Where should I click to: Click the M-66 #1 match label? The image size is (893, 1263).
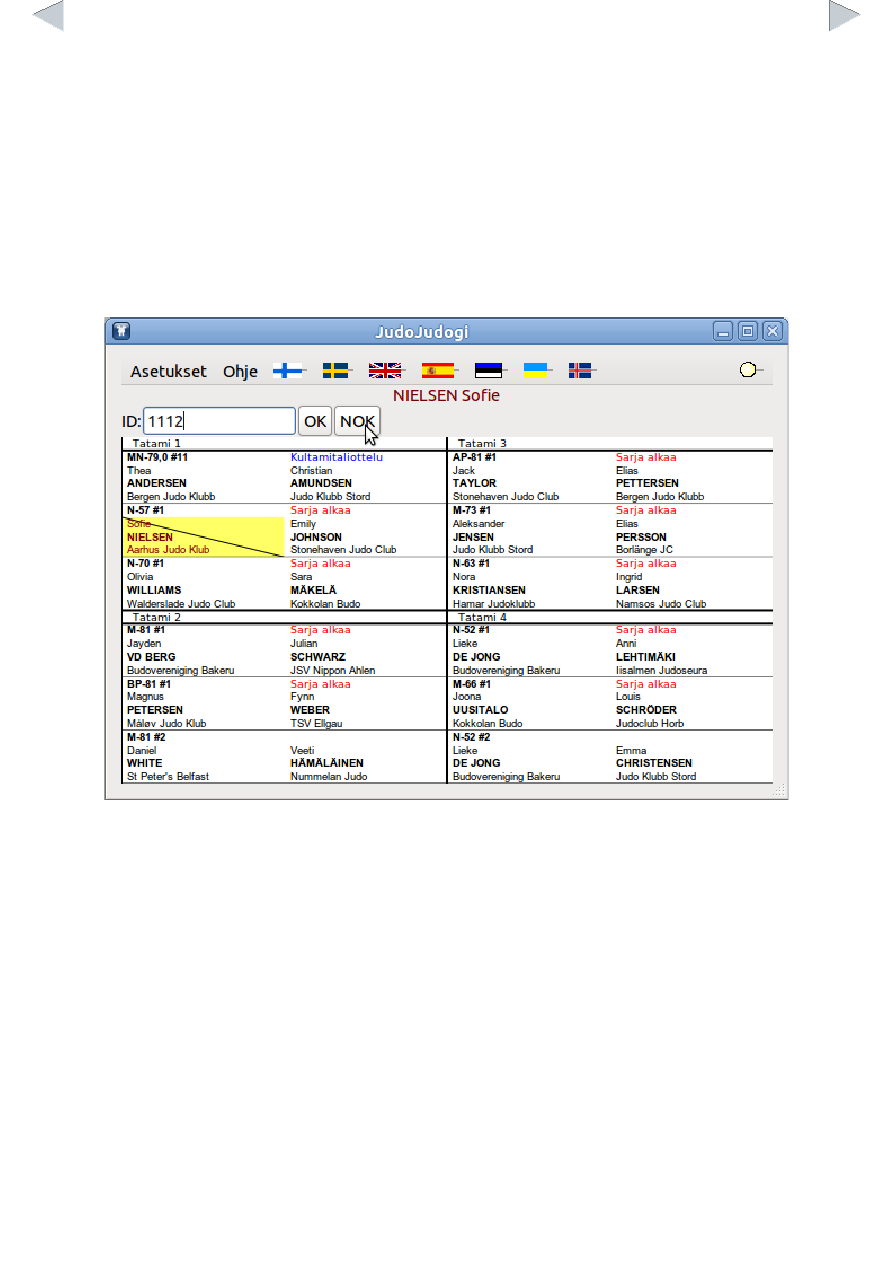point(472,684)
